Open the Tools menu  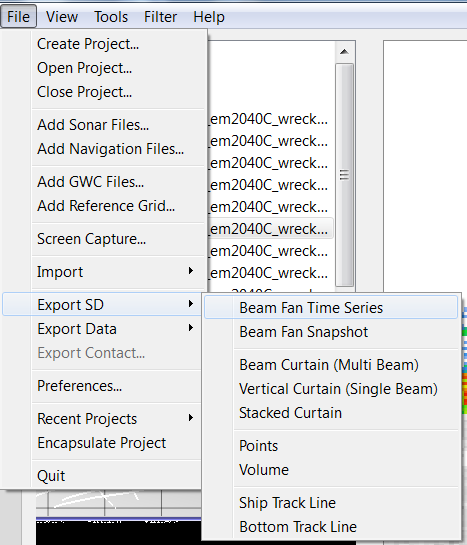pos(111,17)
